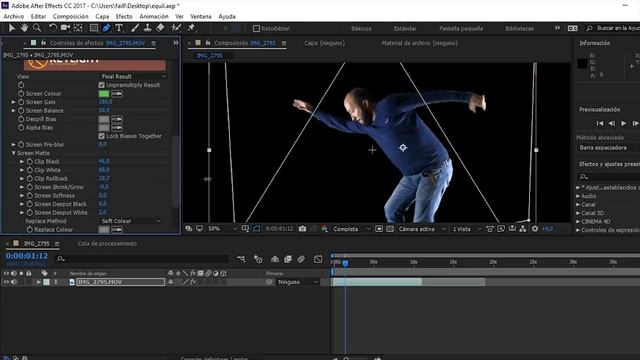Select the Rectangle shape tool
Screen dimensions: 640x360
93,28
